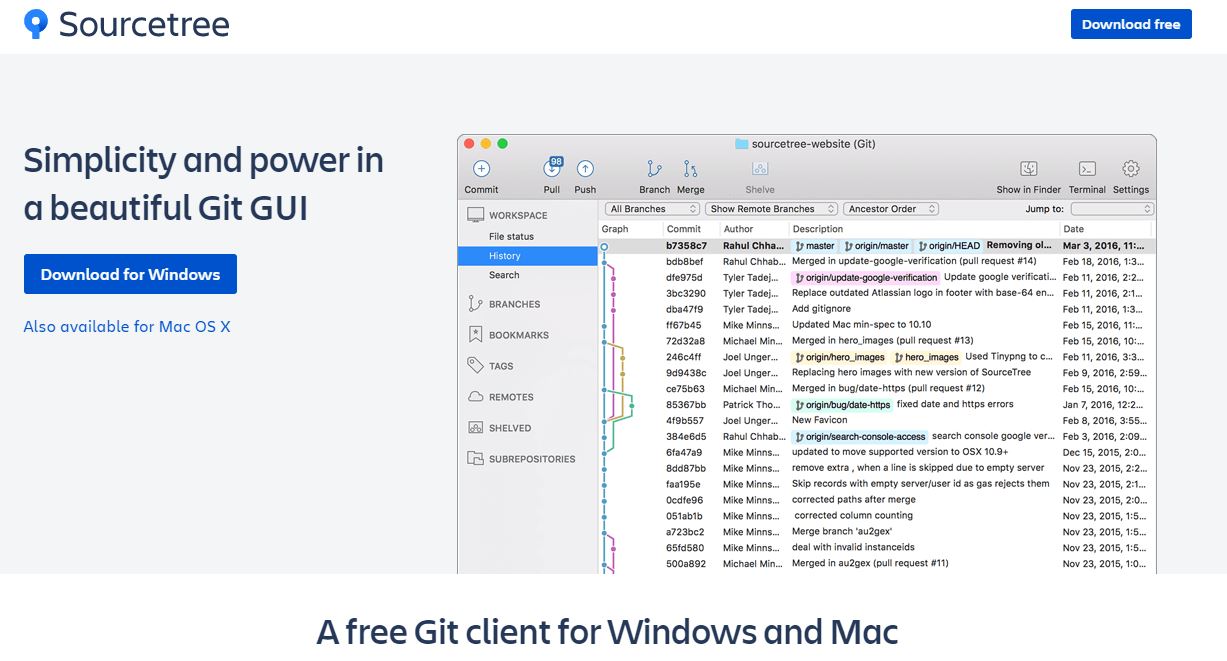Open the Ancestor Order dropdown
This screenshot has width=1227, height=661.
891,209
